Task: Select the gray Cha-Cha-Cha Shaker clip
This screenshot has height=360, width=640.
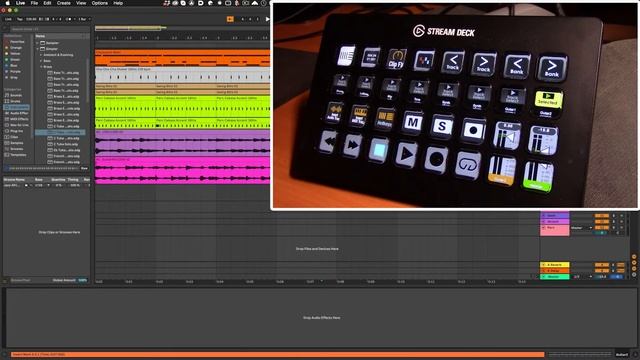Action: click(x=182, y=76)
